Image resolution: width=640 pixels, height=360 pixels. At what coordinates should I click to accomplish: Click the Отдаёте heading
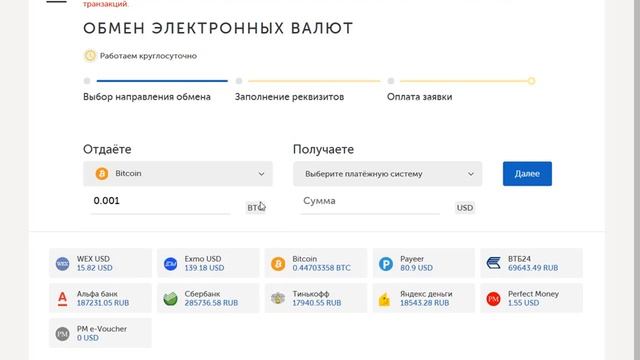click(x=107, y=149)
